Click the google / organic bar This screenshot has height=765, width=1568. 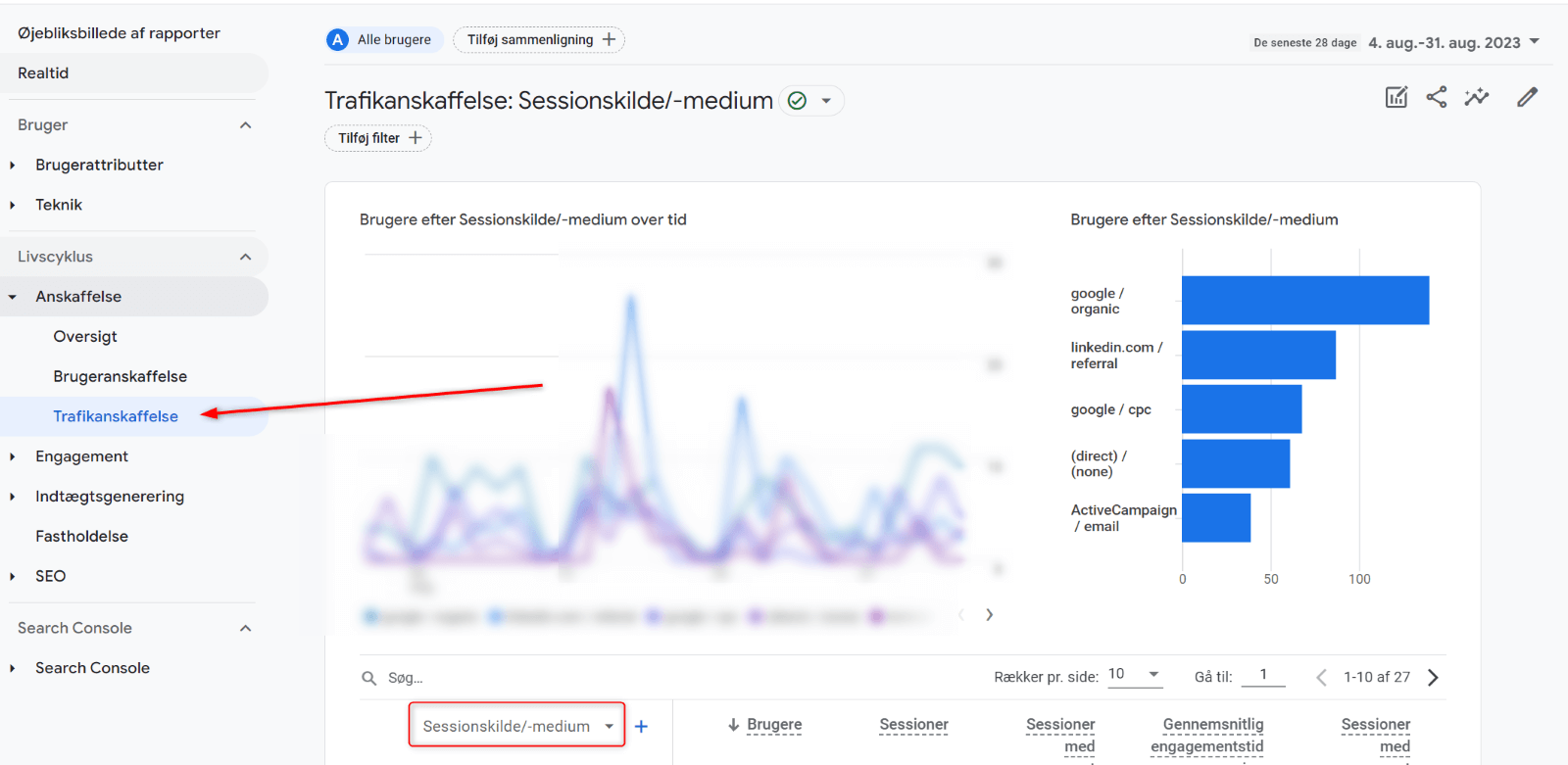[x=1304, y=301]
